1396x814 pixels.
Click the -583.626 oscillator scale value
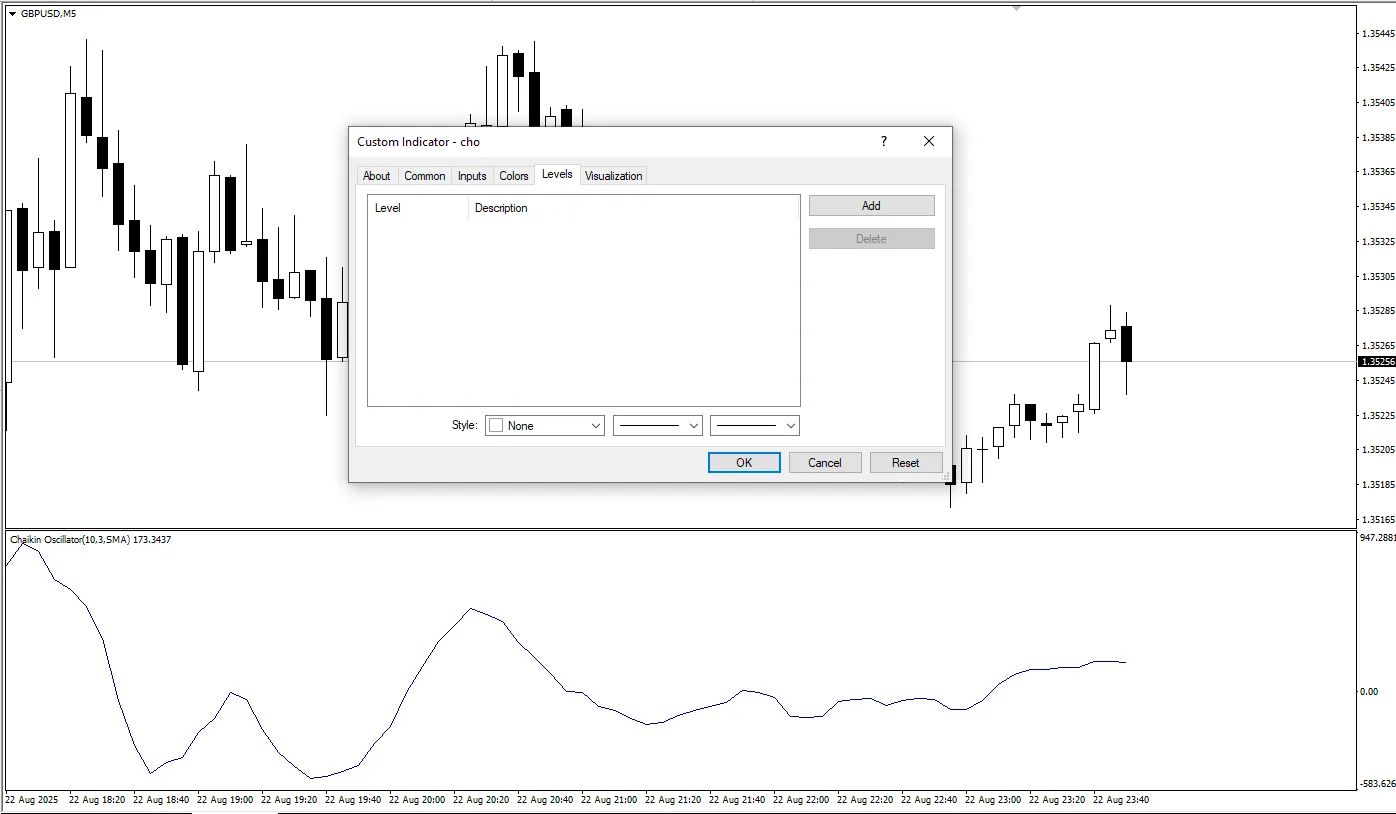click(1378, 784)
